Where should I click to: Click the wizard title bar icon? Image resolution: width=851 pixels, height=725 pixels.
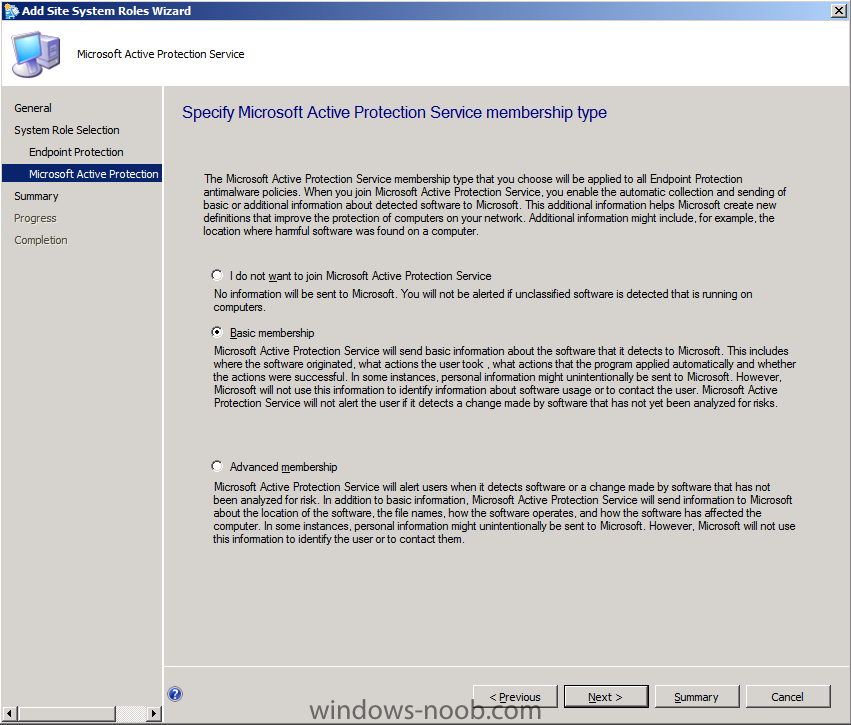pos(11,11)
